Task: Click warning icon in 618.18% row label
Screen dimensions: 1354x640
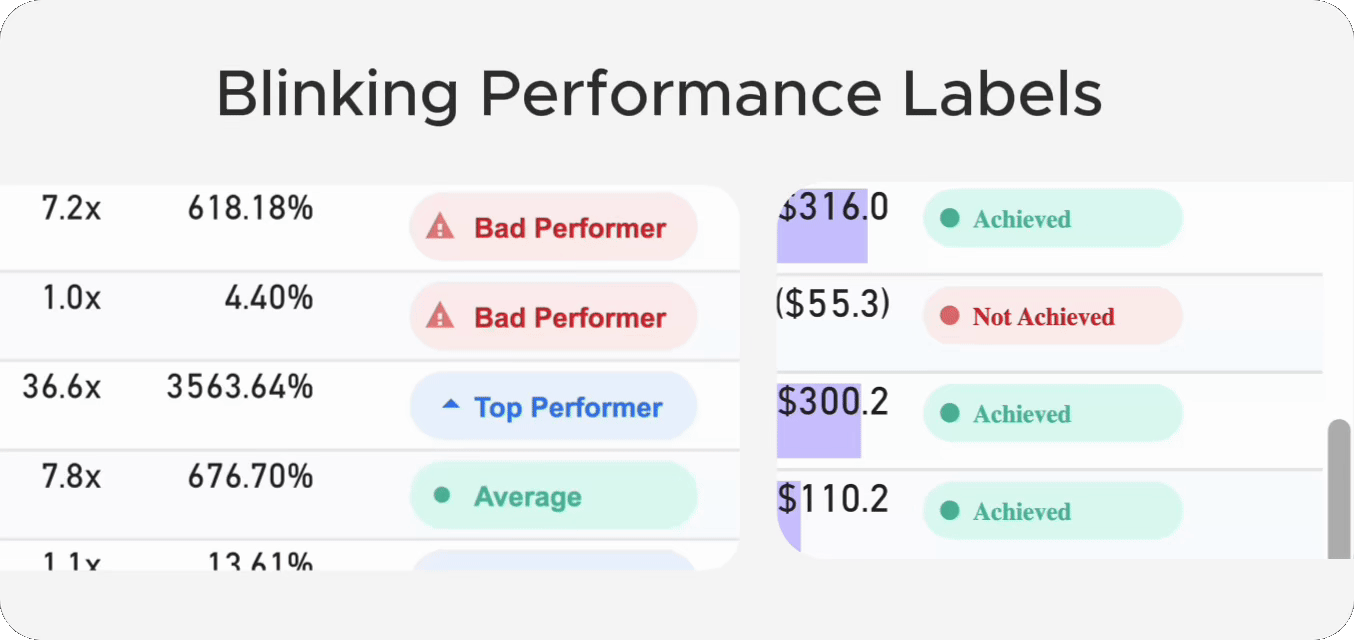Action: coord(440,228)
